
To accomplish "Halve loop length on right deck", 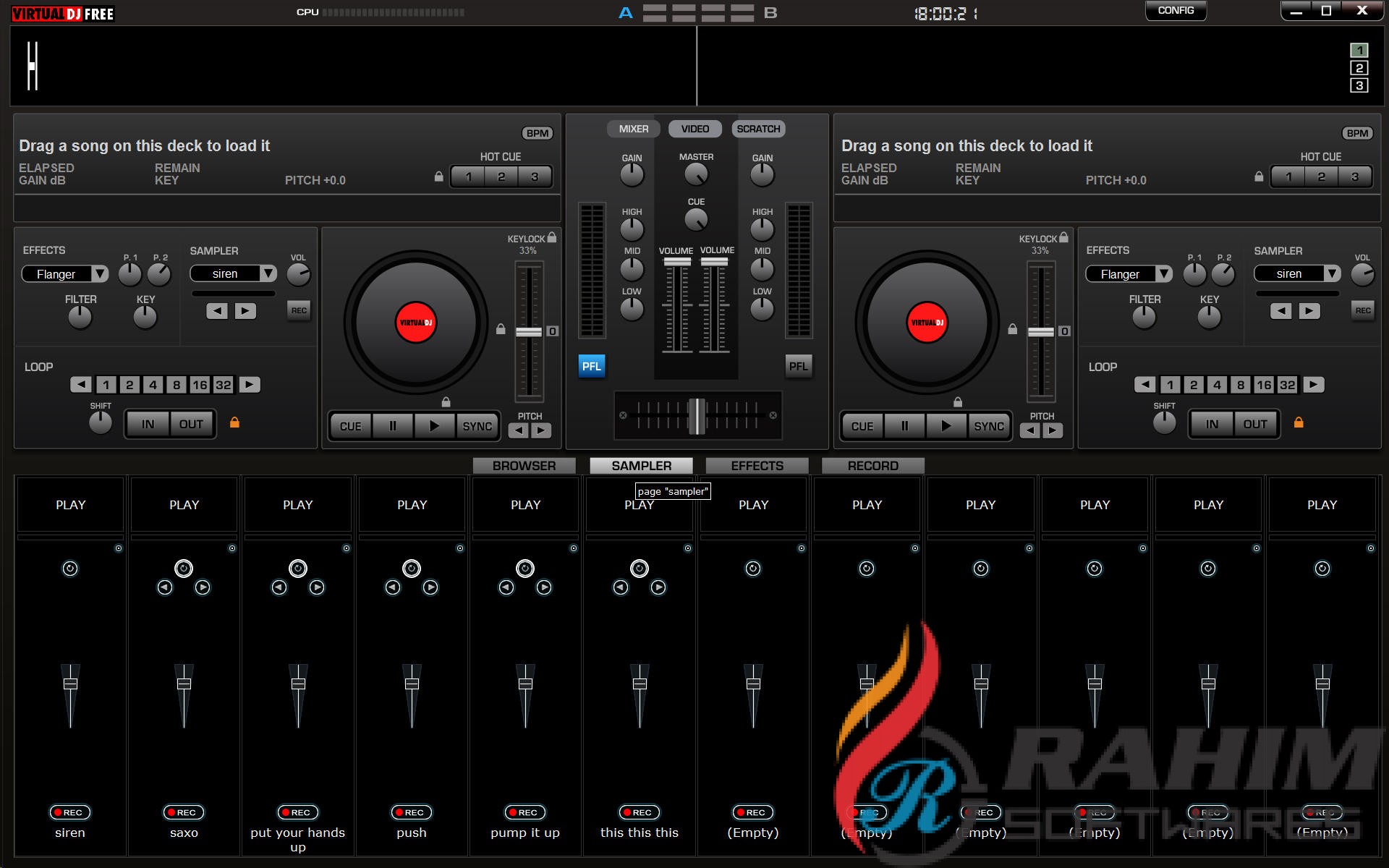I will click(x=1144, y=385).
